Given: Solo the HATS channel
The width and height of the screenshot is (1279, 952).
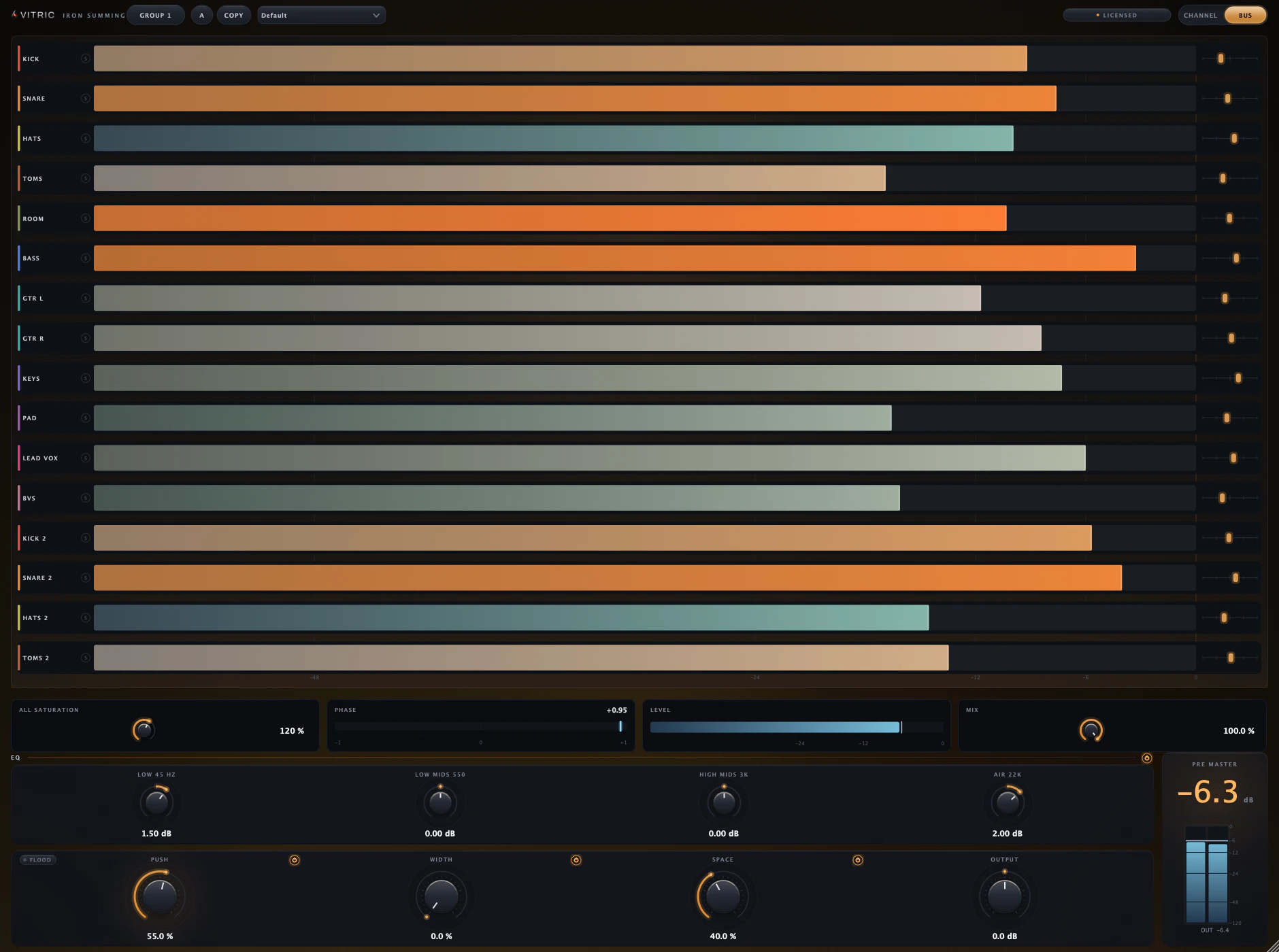Looking at the screenshot, I should coord(85,139).
